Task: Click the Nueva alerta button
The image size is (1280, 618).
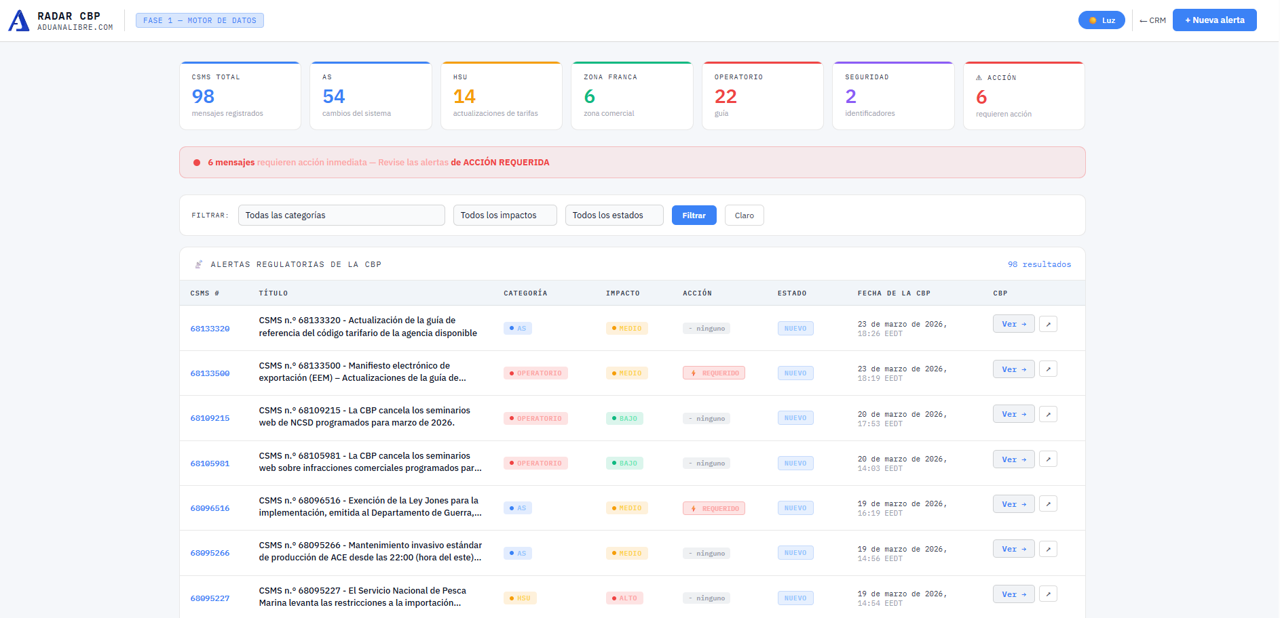Action: [x=1214, y=20]
